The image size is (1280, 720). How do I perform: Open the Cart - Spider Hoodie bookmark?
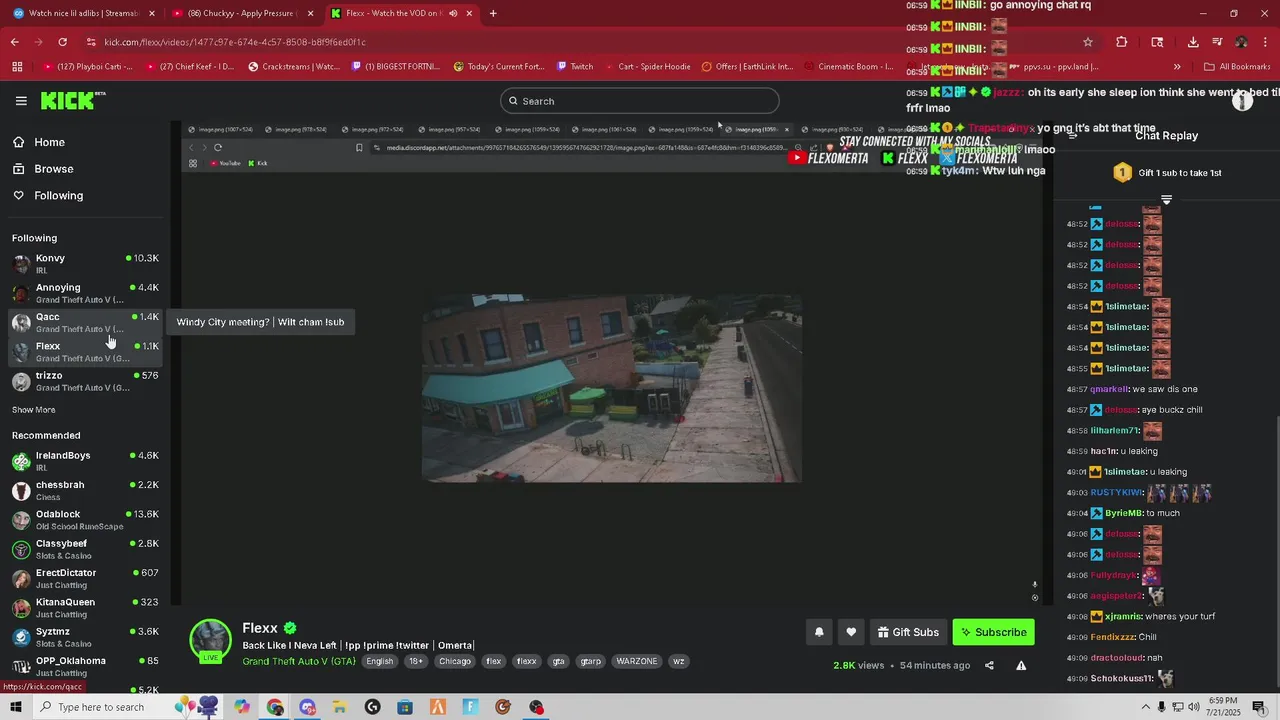[x=647, y=67]
